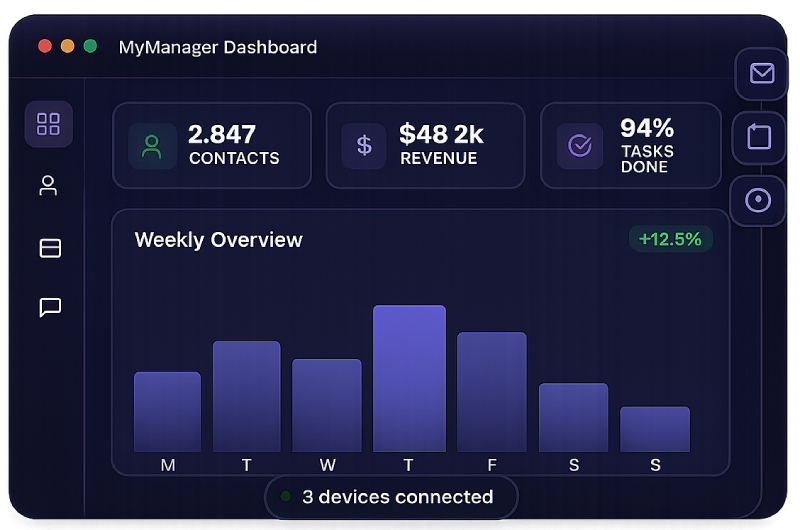Open the mail envelope floating button
This screenshot has width=800, height=530.
(762, 73)
